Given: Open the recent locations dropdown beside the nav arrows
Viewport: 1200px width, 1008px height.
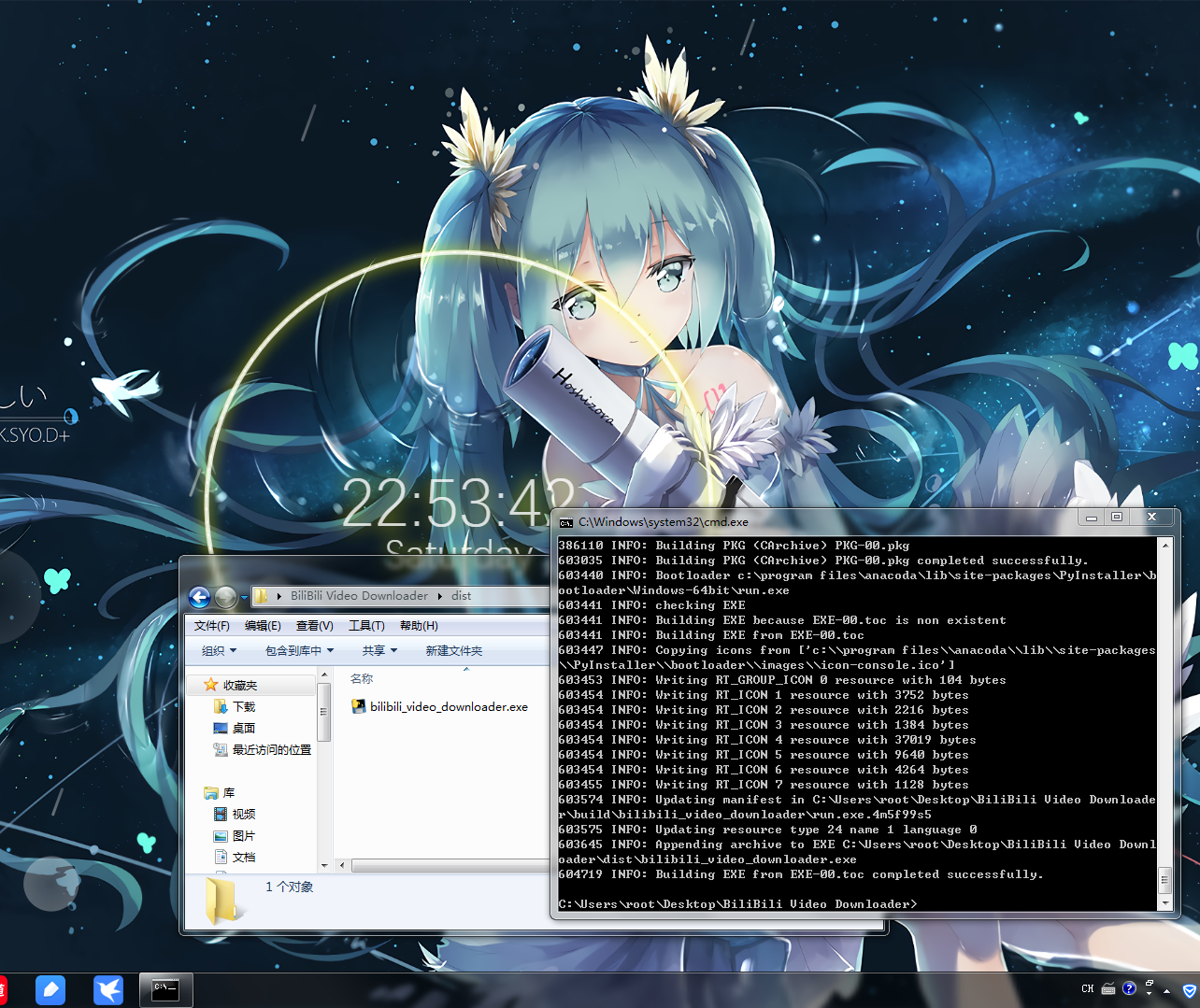Looking at the screenshot, I should [x=244, y=597].
